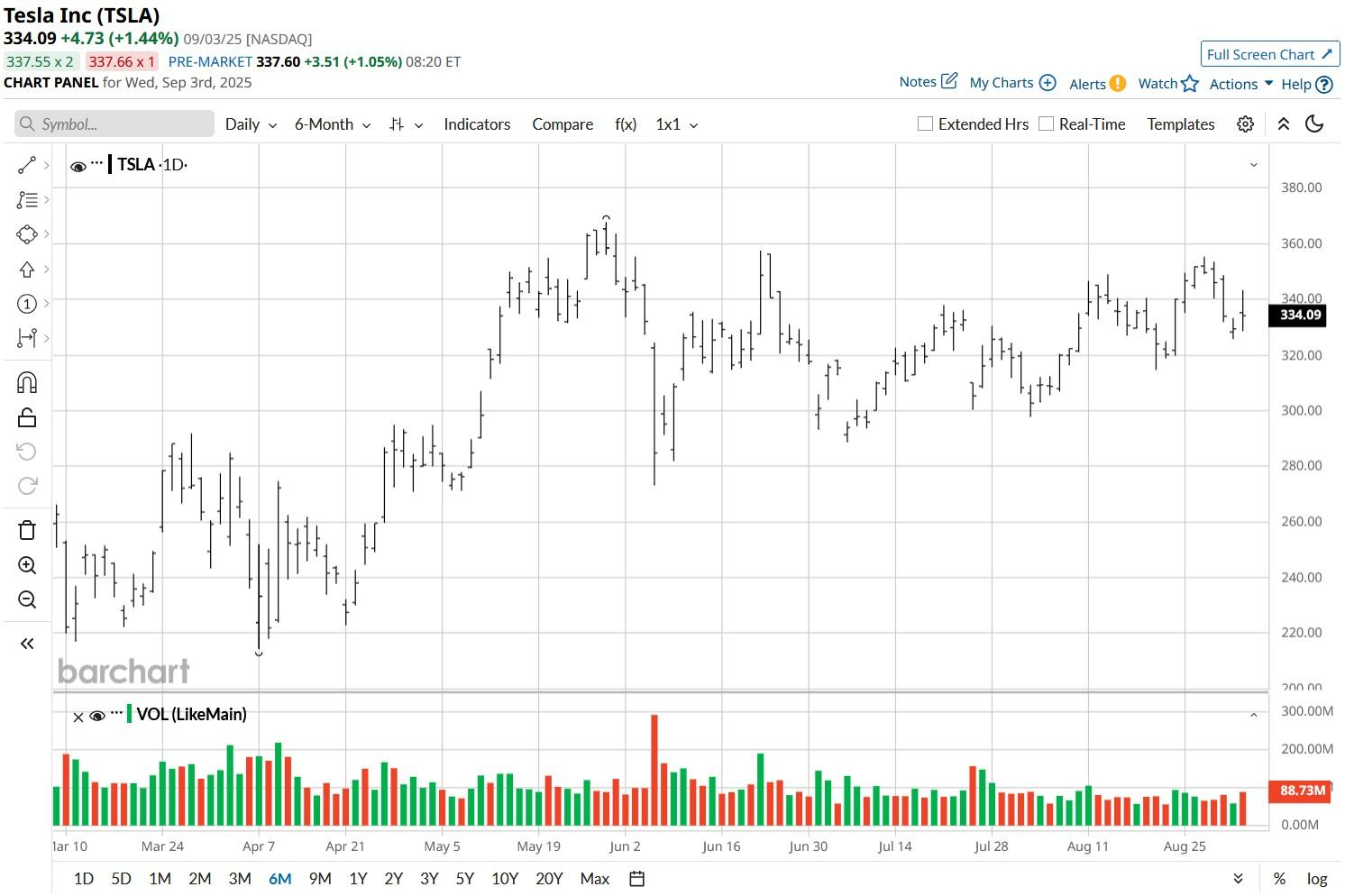Select the 9M range
The height and width of the screenshot is (896, 1345).
click(x=320, y=879)
